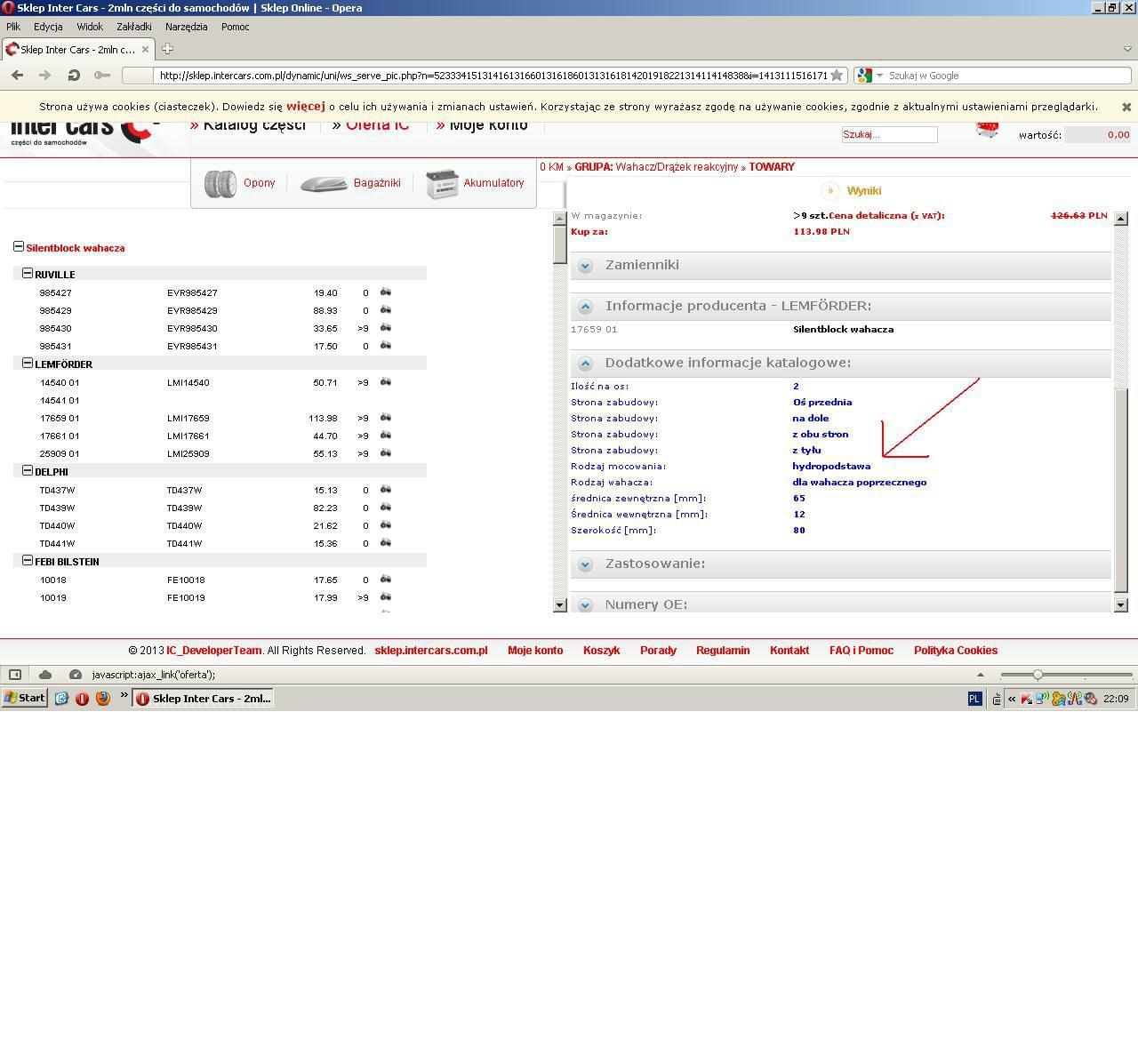The image size is (1138, 1064).
Task: Click binoculars icon for FEBI 10018
Action: 386,580
